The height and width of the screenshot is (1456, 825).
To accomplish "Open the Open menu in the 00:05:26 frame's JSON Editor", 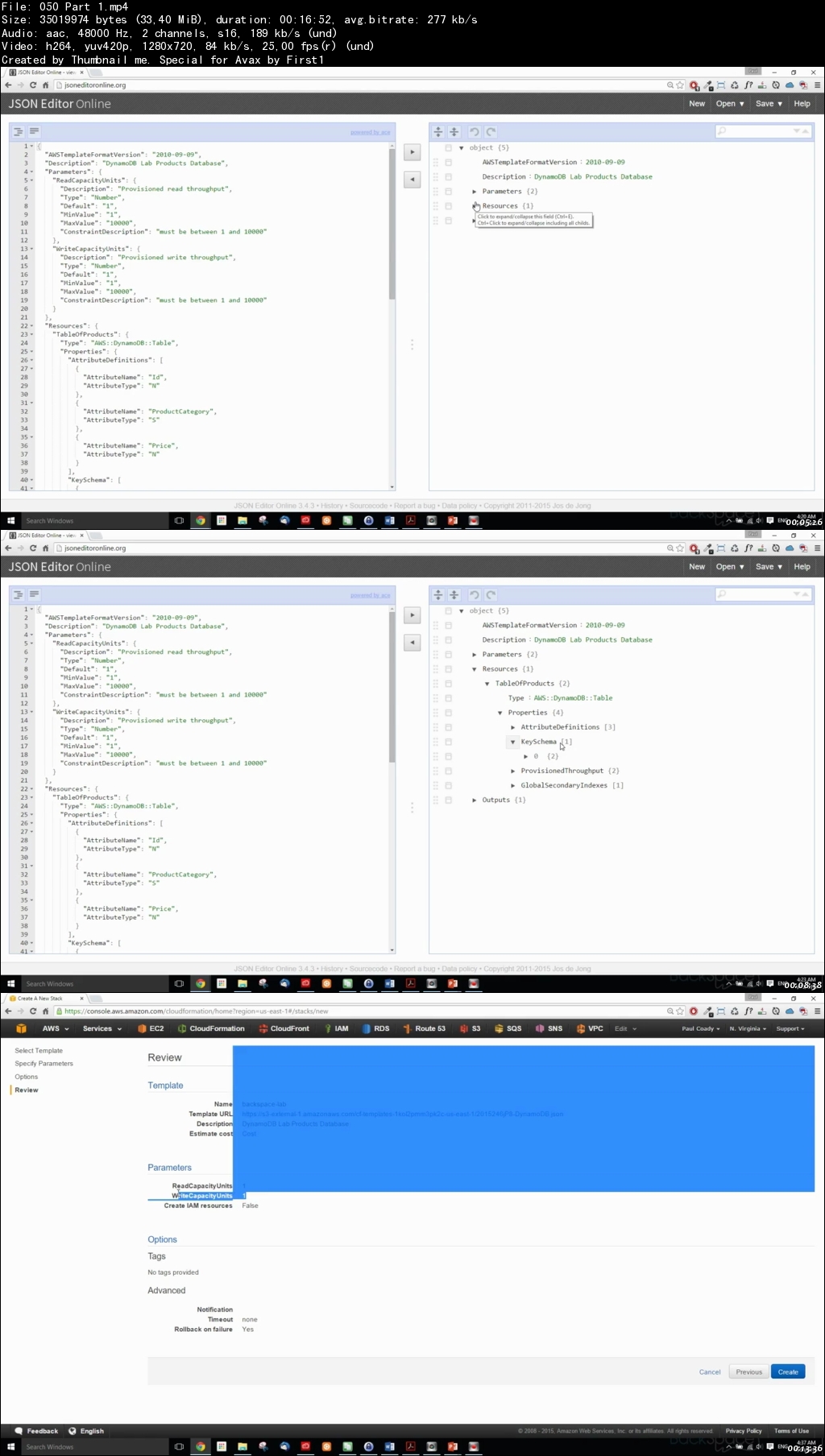I will [x=729, y=104].
